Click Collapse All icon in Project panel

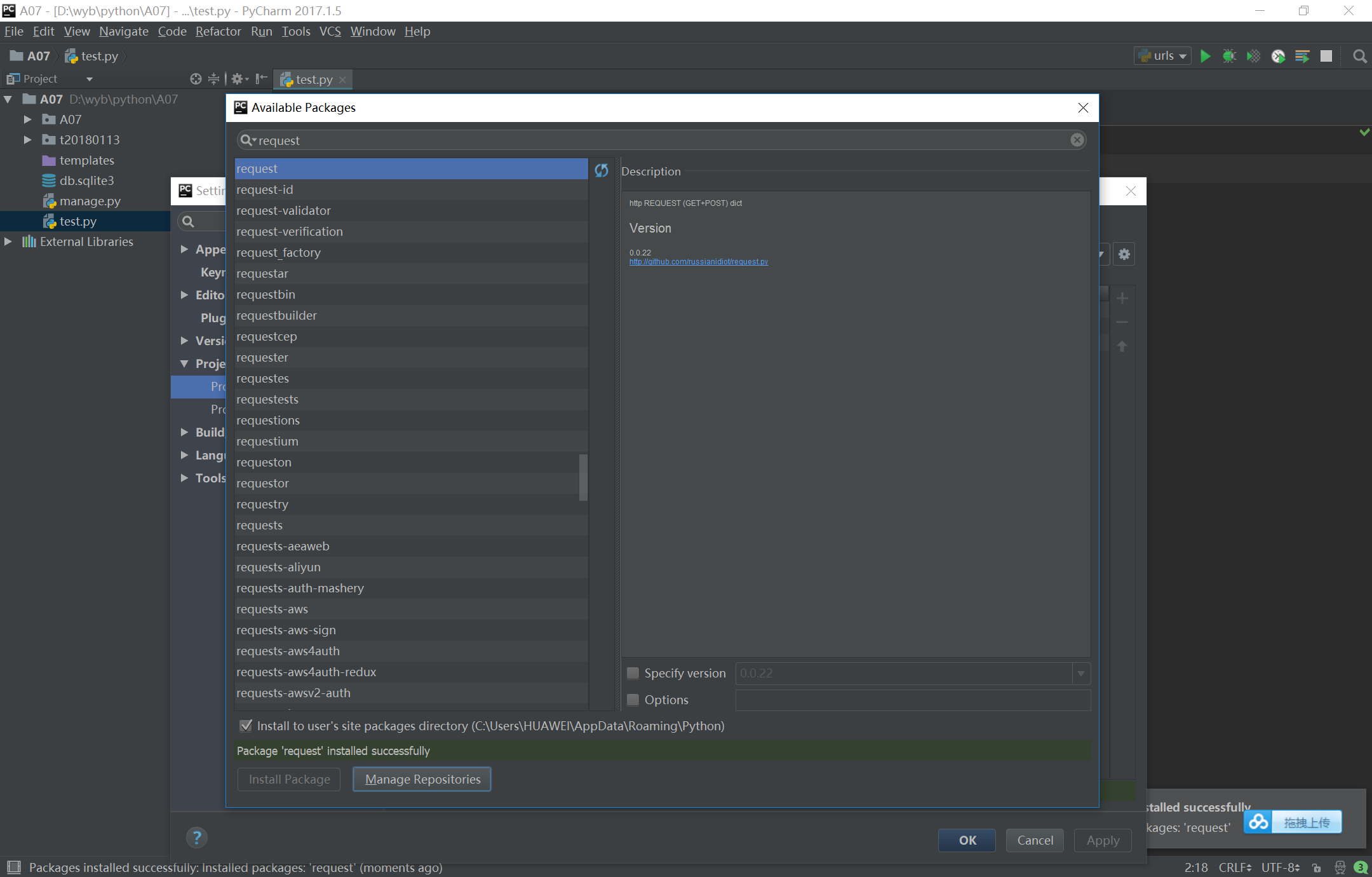click(x=214, y=79)
